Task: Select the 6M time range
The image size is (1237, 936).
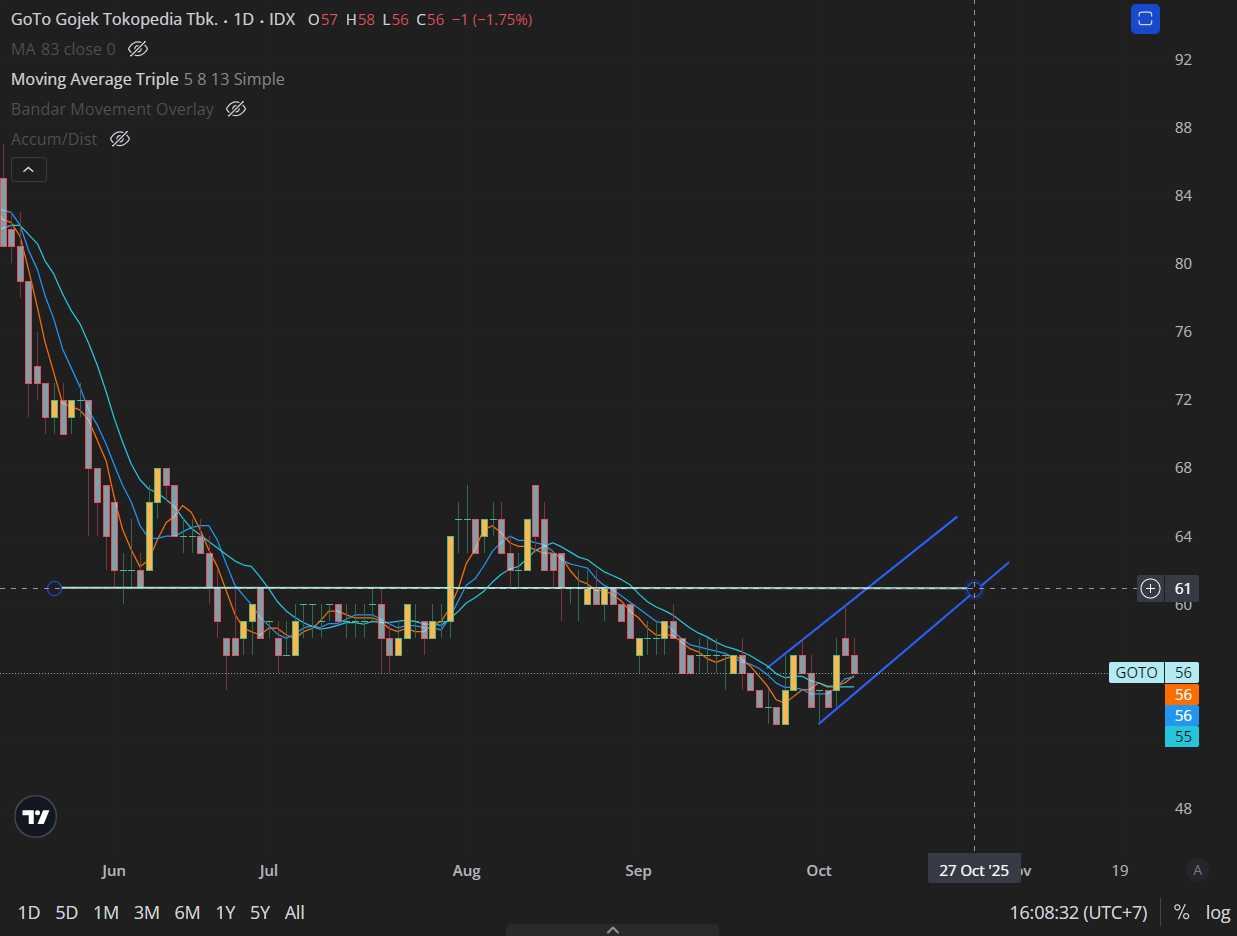Action: [x=187, y=912]
